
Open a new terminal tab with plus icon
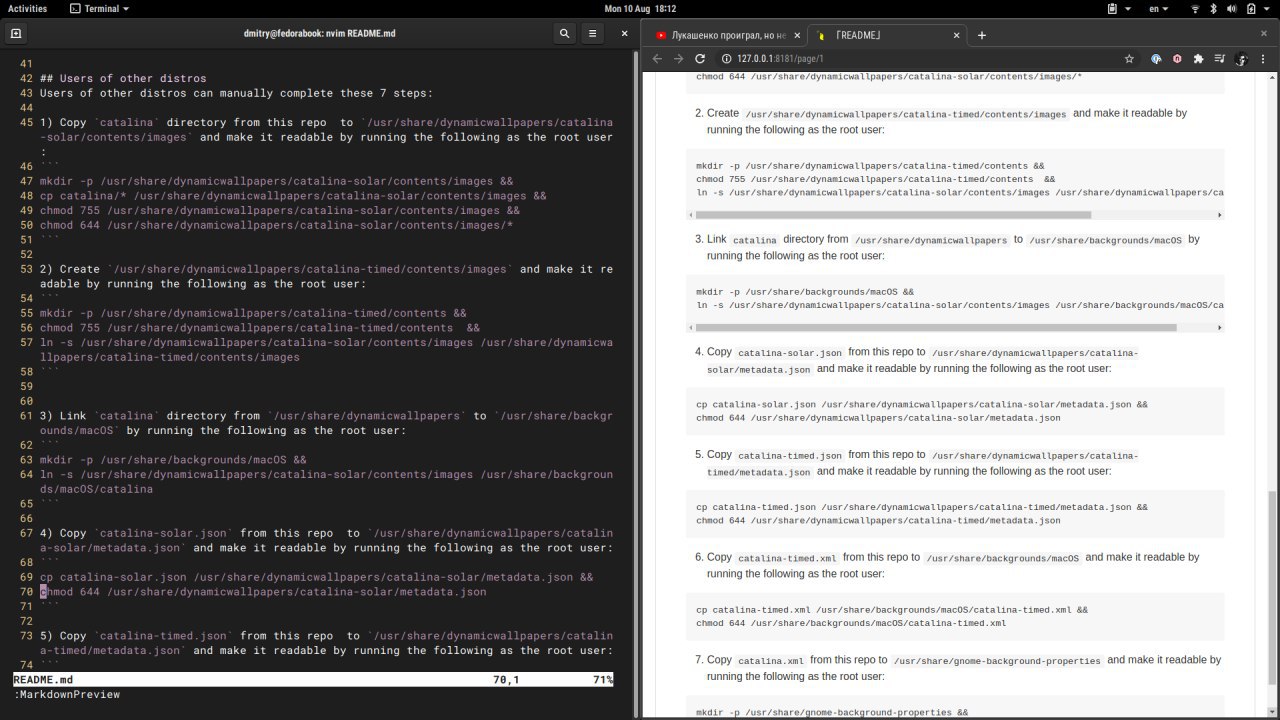16,33
